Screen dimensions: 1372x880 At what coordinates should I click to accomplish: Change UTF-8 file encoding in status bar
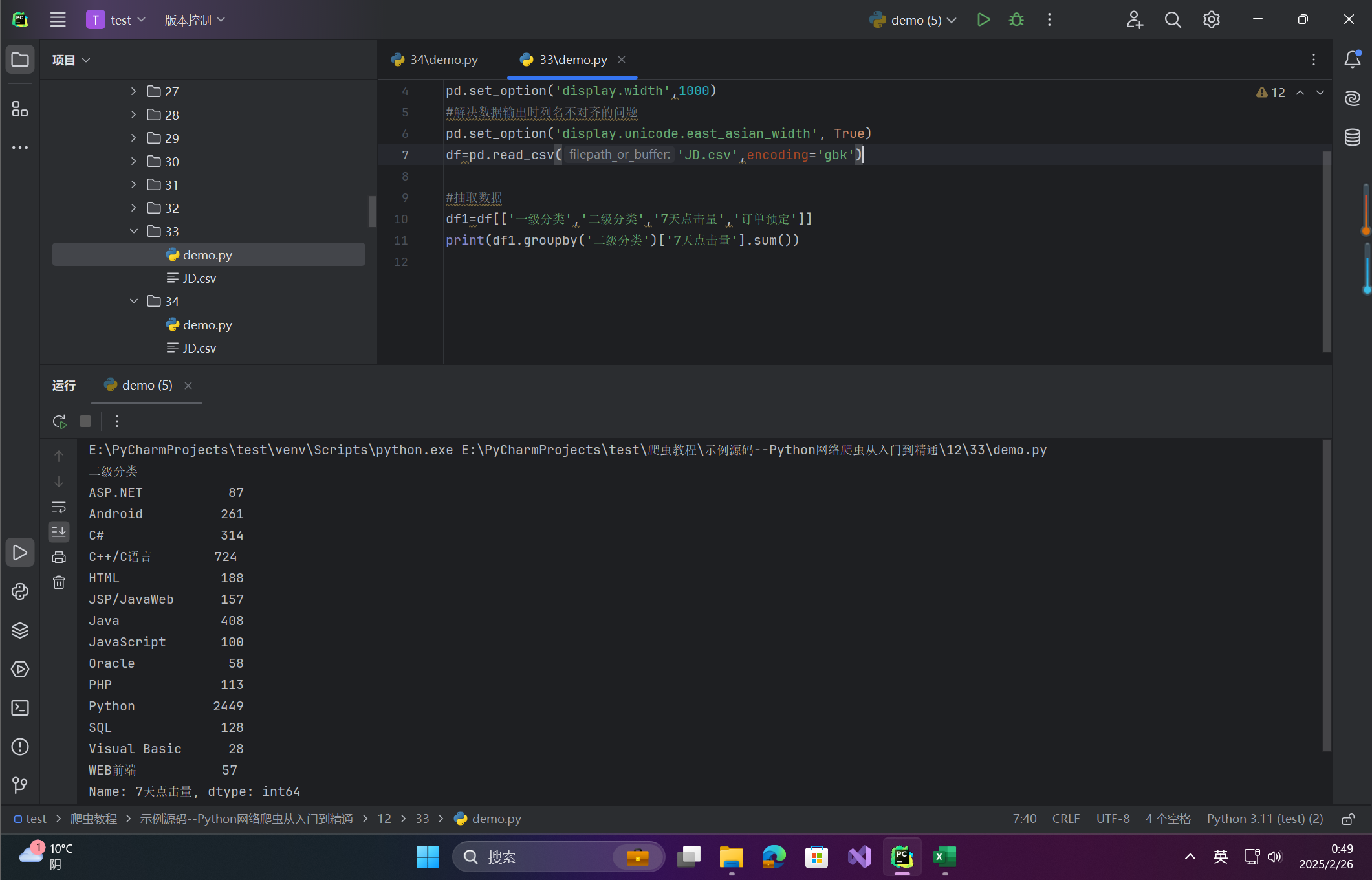(x=1113, y=819)
